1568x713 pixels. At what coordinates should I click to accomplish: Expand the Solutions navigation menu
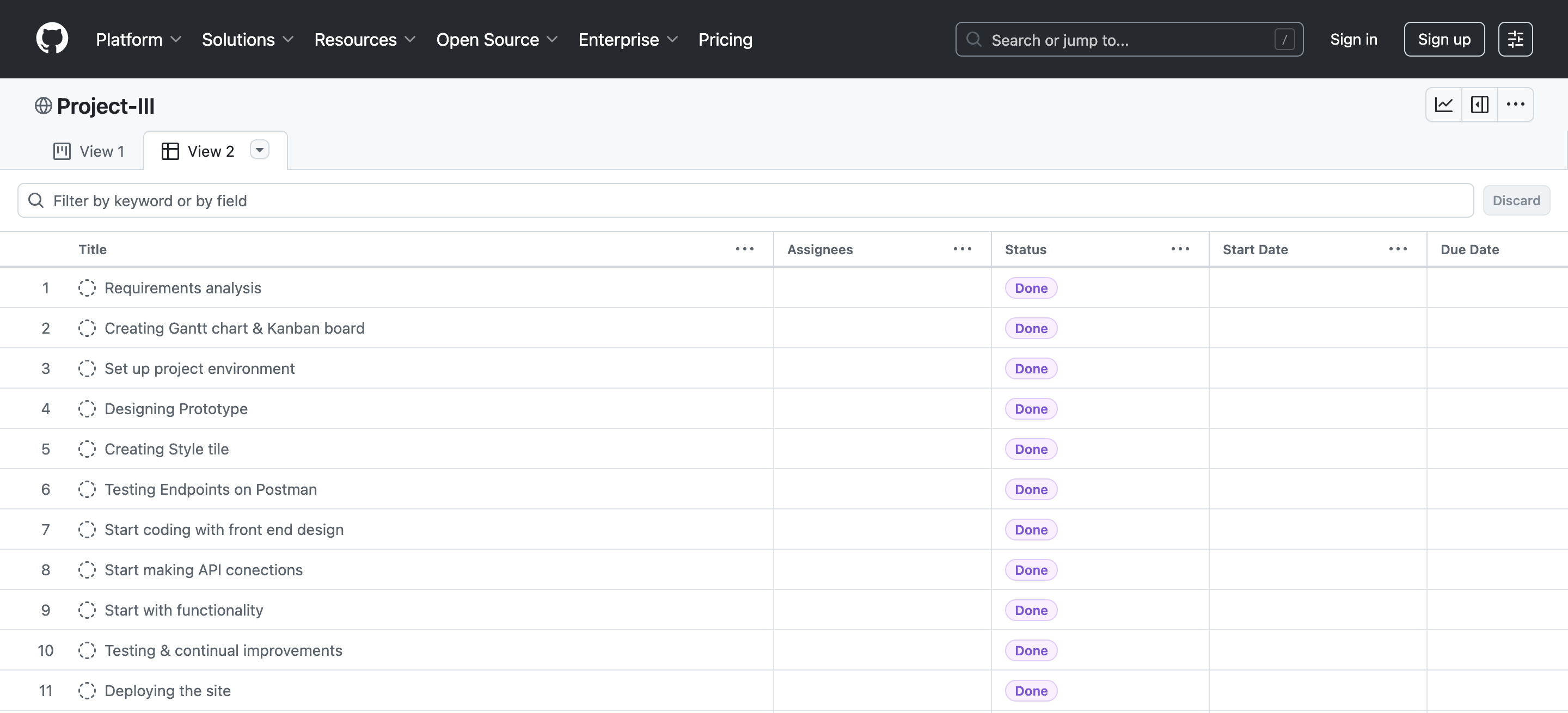click(247, 40)
